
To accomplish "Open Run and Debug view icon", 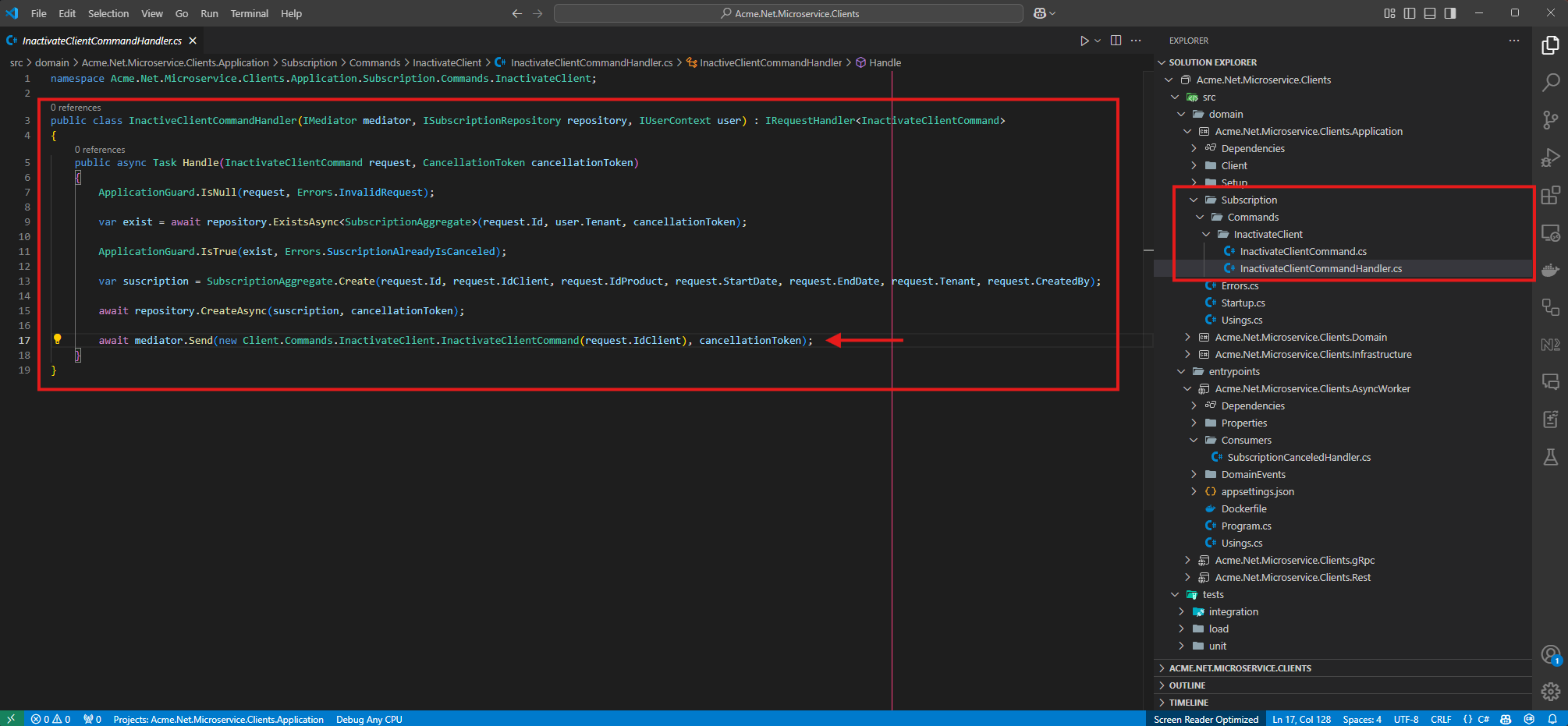I will point(1550,158).
